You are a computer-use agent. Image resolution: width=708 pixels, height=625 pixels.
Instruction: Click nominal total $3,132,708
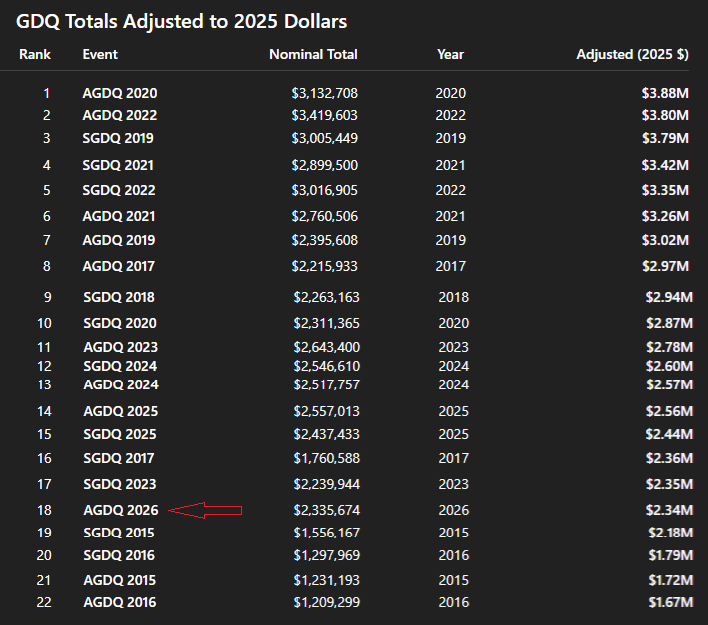(x=325, y=93)
